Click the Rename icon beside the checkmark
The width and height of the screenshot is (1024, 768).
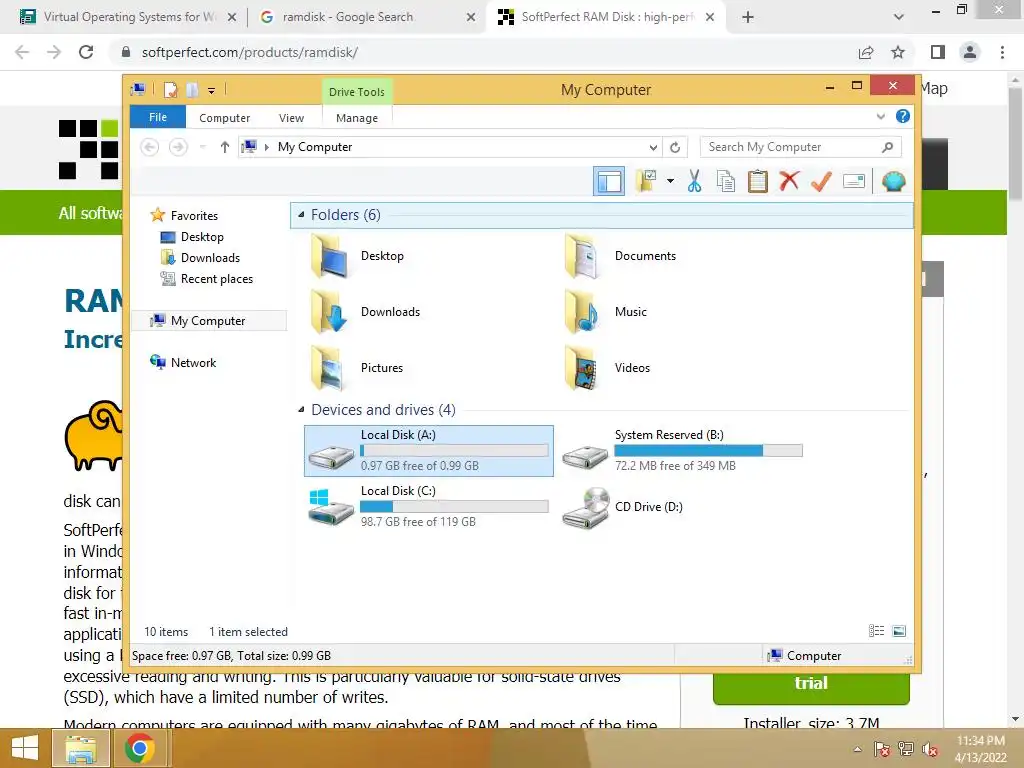[854, 181]
